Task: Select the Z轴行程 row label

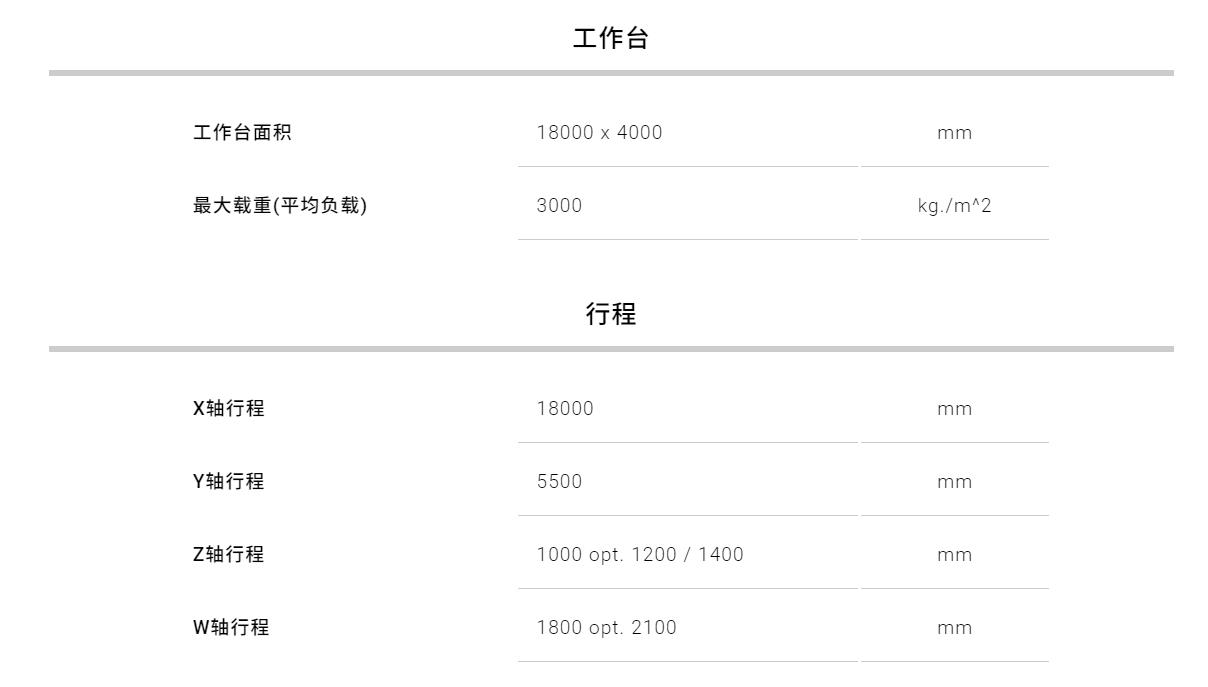Action: coord(229,554)
